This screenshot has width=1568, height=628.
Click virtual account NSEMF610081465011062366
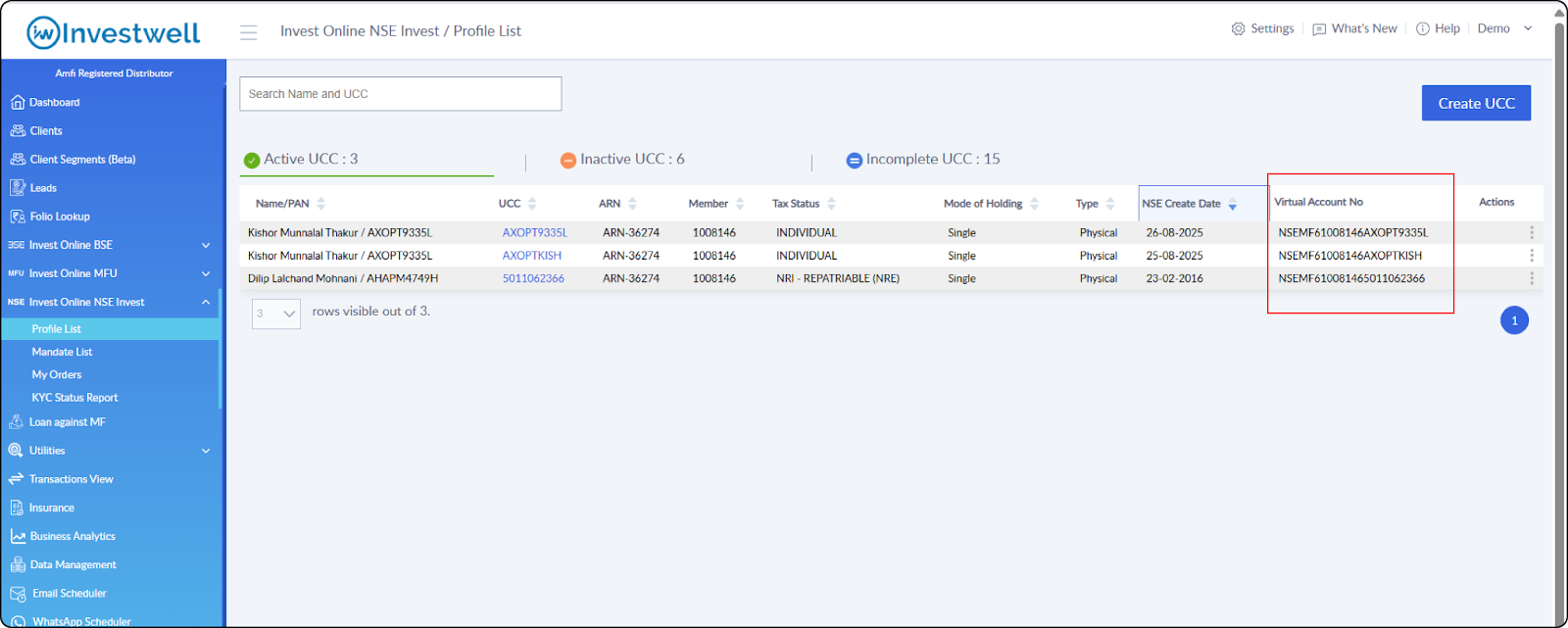(x=1351, y=278)
